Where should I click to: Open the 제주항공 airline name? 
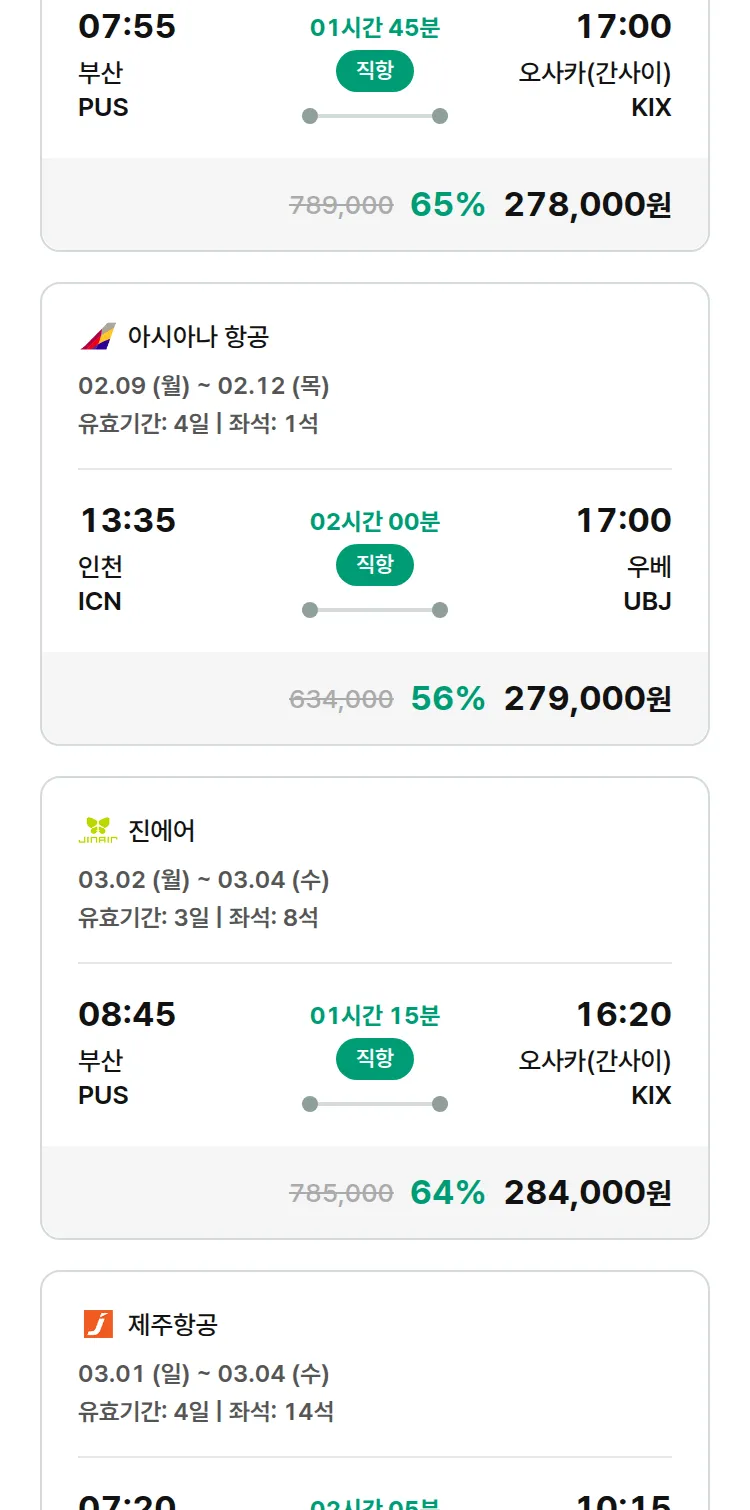point(173,1325)
